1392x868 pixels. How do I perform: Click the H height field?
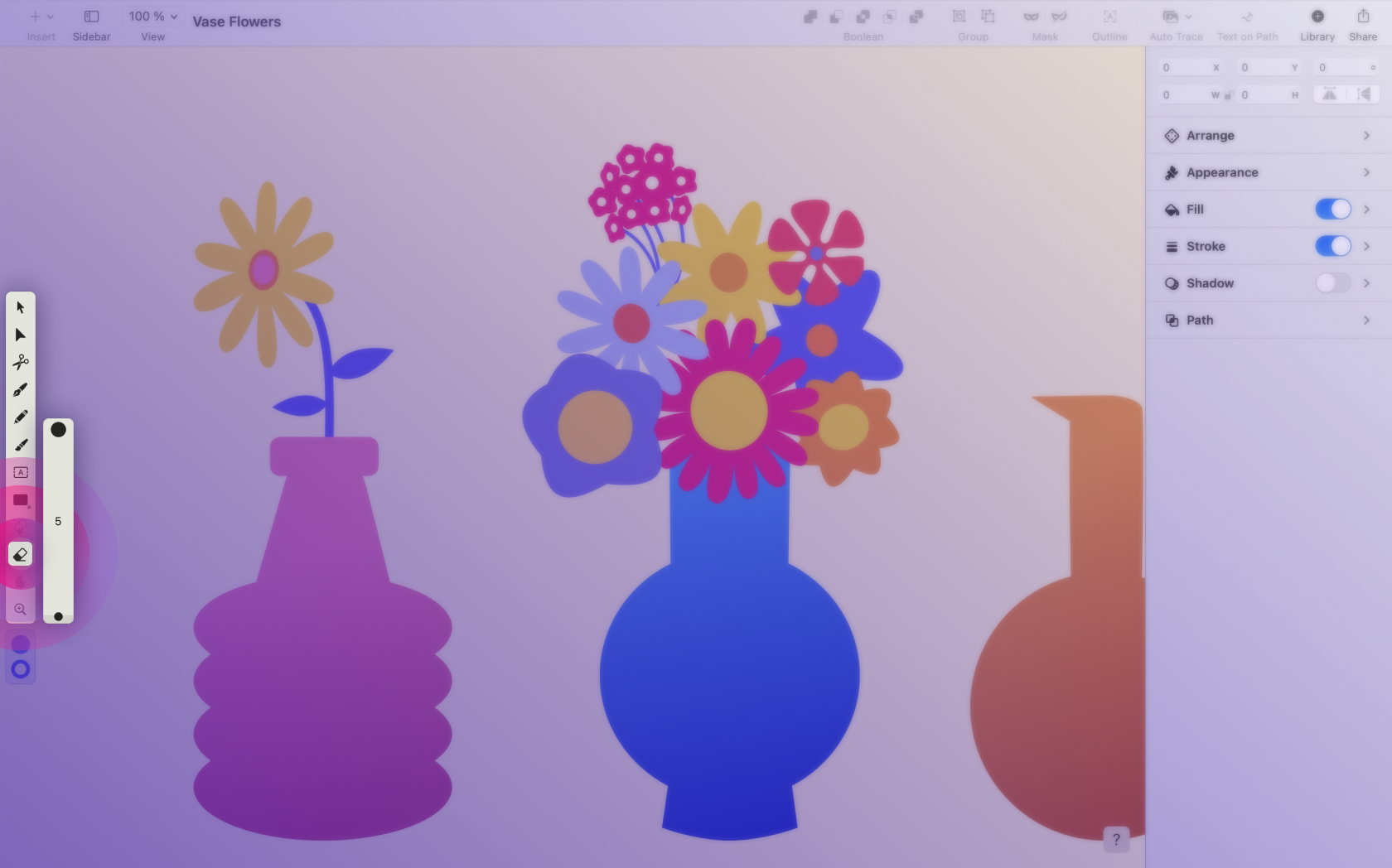coord(1269,95)
